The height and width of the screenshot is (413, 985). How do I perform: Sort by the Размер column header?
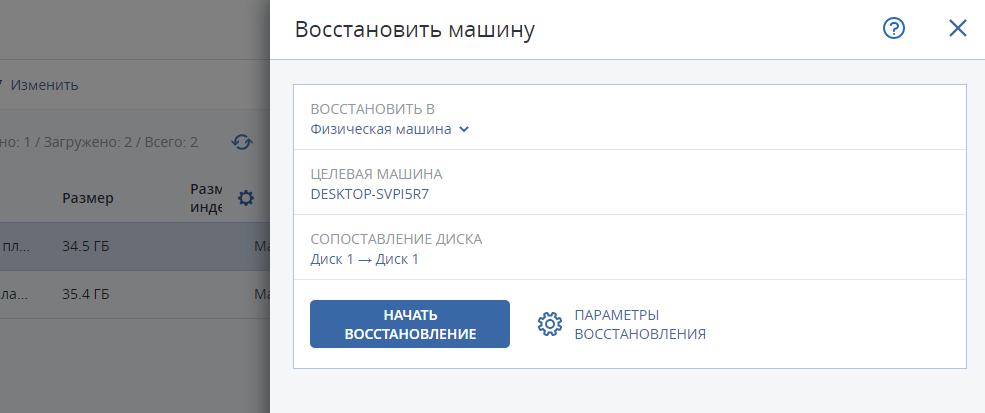coord(88,199)
